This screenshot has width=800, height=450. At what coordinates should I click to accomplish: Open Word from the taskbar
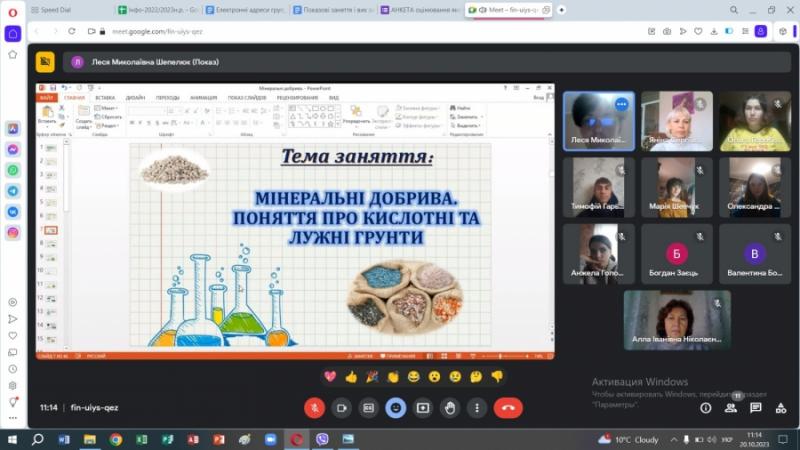coord(64,439)
